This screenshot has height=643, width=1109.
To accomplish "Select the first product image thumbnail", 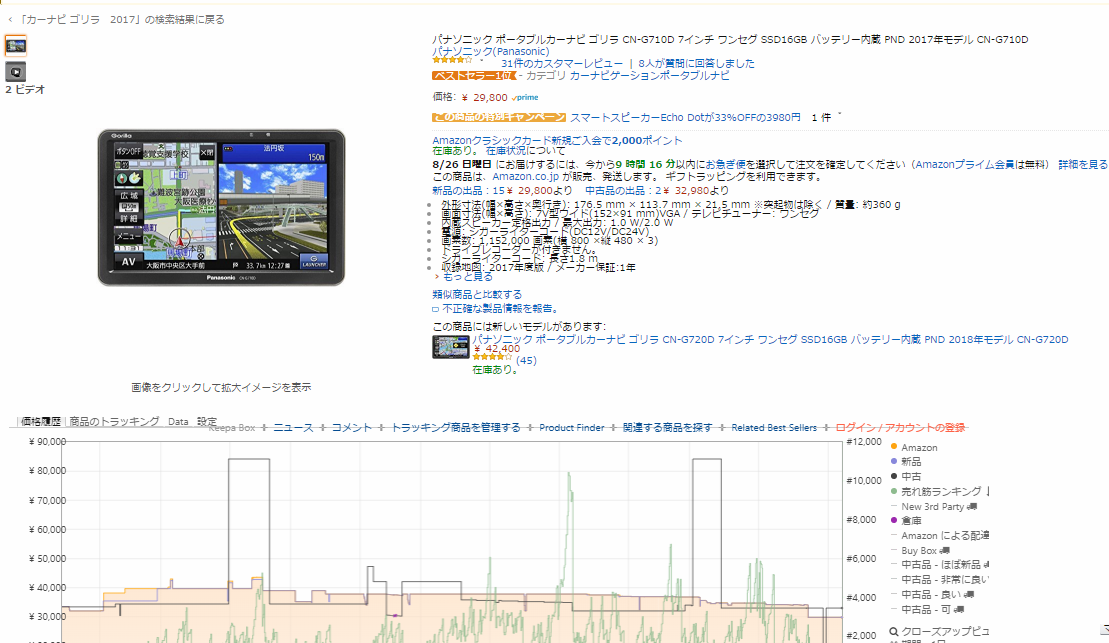I will pyautogui.click(x=16, y=45).
